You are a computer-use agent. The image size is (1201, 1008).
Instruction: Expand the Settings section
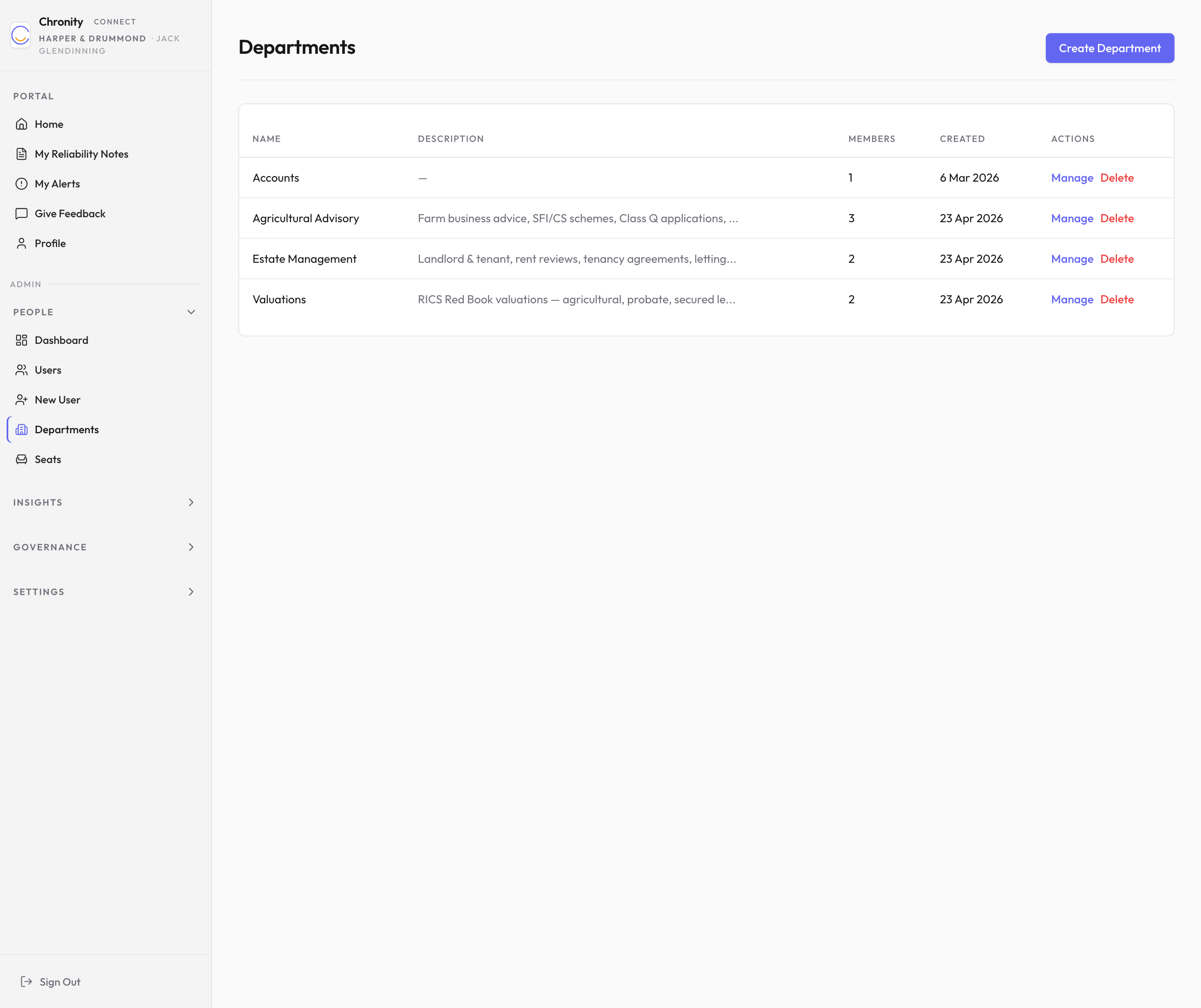click(191, 592)
